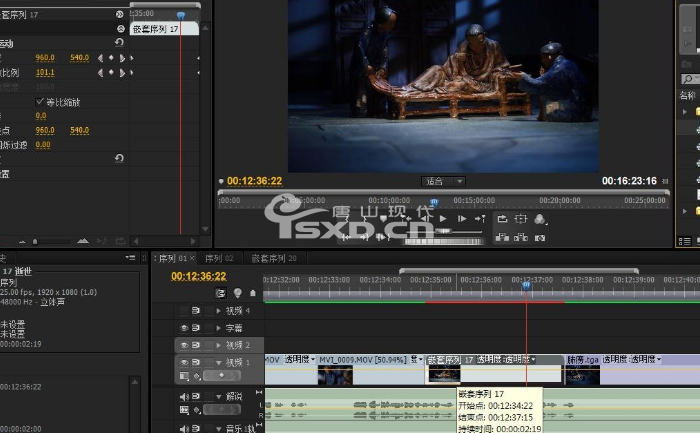Open 透明度 dropdown on the .tga clip
The width and height of the screenshot is (700, 433).
tap(658, 359)
